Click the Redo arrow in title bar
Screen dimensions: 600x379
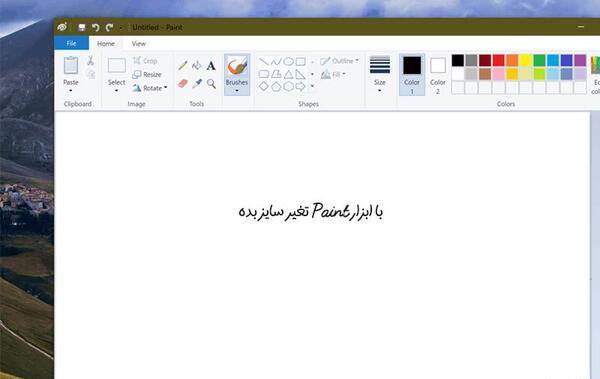[109, 27]
